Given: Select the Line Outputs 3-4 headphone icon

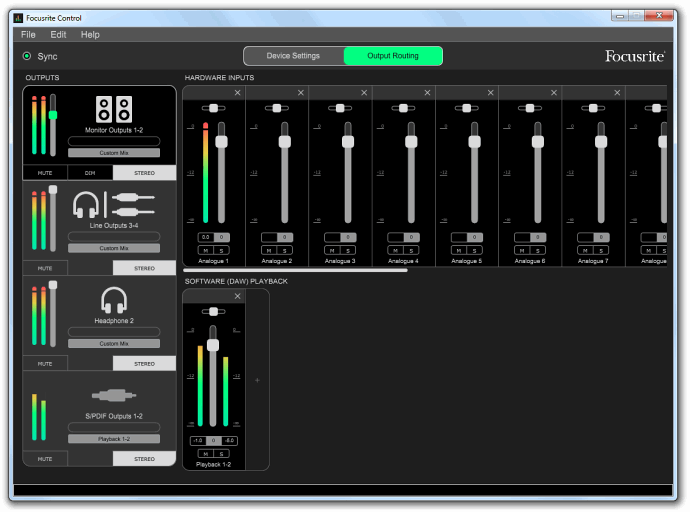Looking at the screenshot, I should 86,205.
